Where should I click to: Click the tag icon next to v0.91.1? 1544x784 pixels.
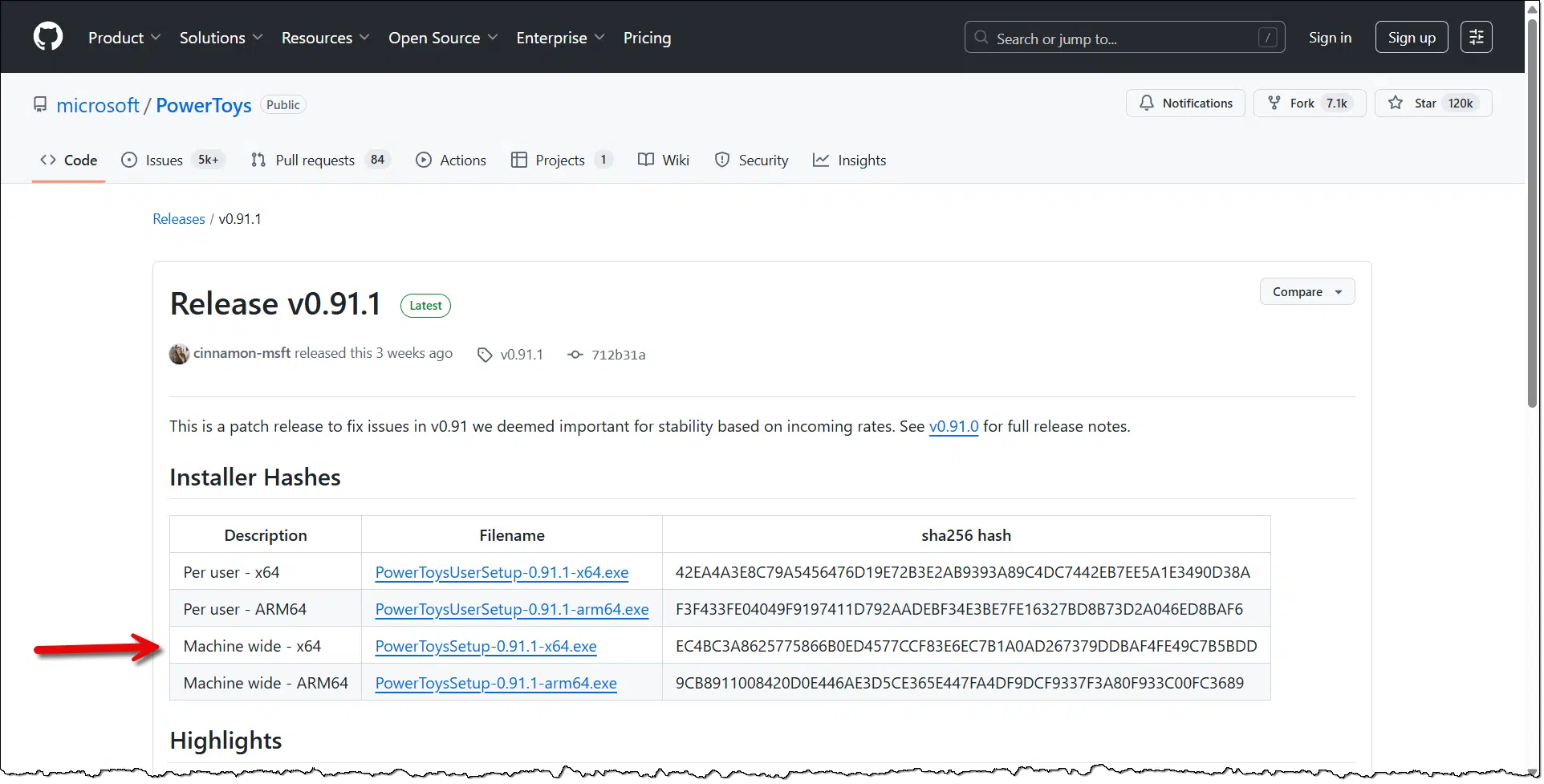[x=485, y=355]
